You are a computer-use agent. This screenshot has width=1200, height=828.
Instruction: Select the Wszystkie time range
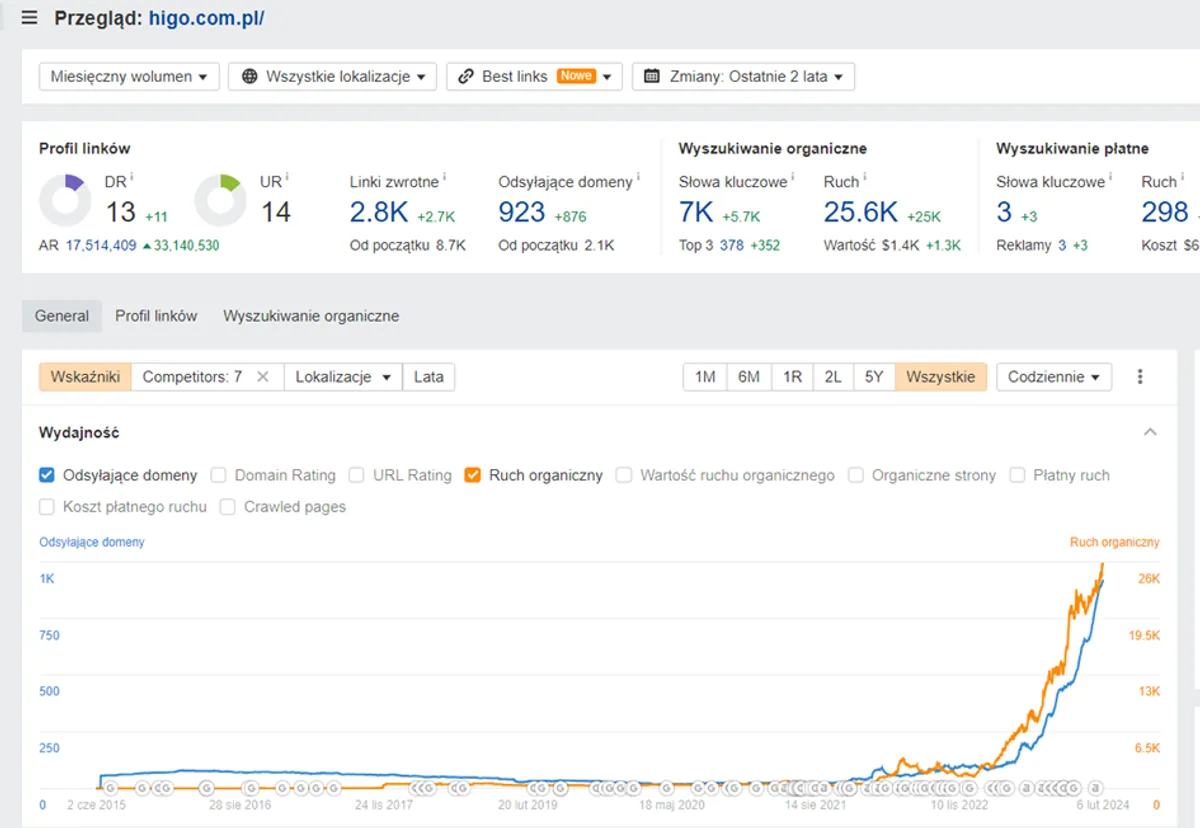click(941, 377)
